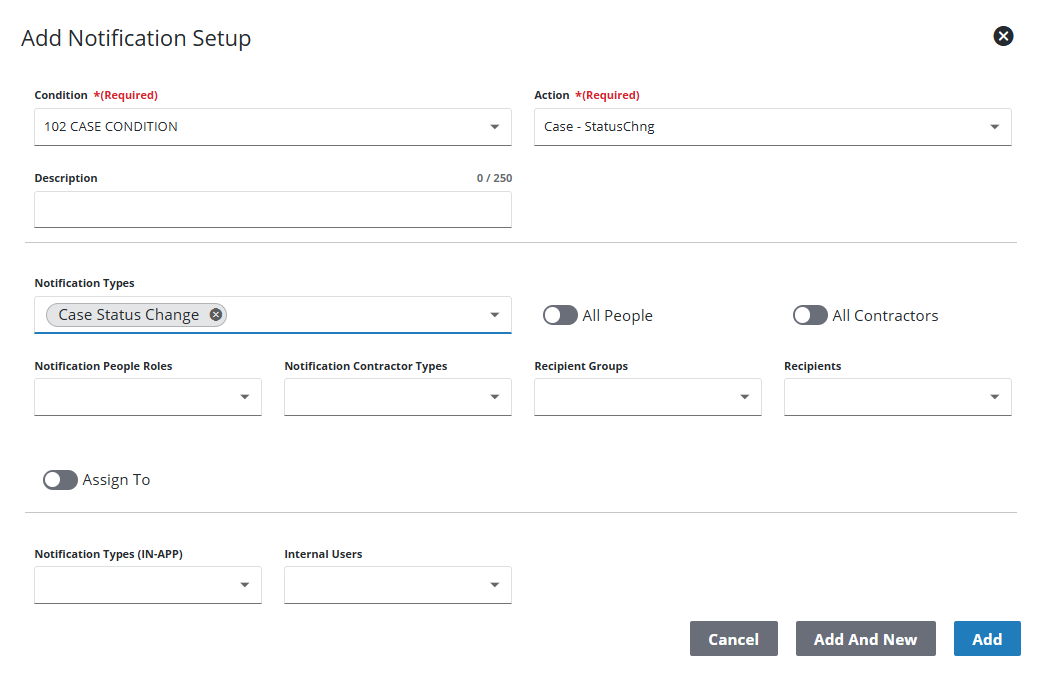Remove the Case Status Change chip
The image size is (1042, 680).
point(216,315)
